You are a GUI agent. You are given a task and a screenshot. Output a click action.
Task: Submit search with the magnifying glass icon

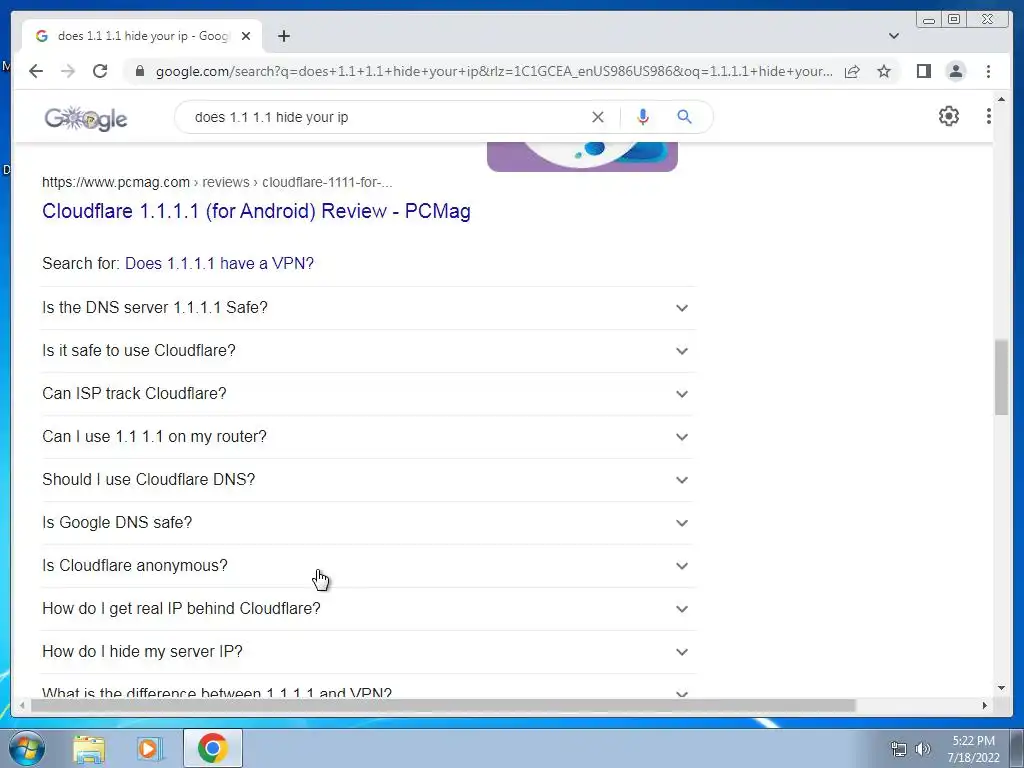684,117
